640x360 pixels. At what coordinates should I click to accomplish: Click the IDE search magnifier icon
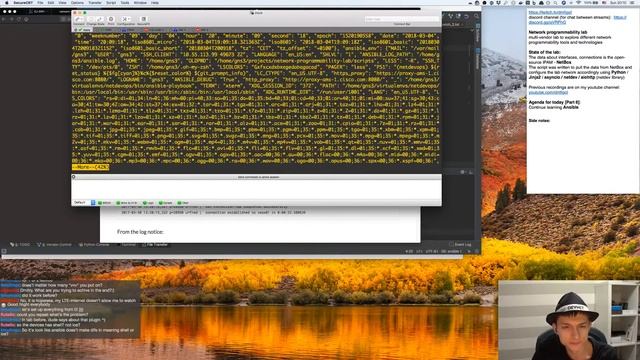(x=476, y=16)
